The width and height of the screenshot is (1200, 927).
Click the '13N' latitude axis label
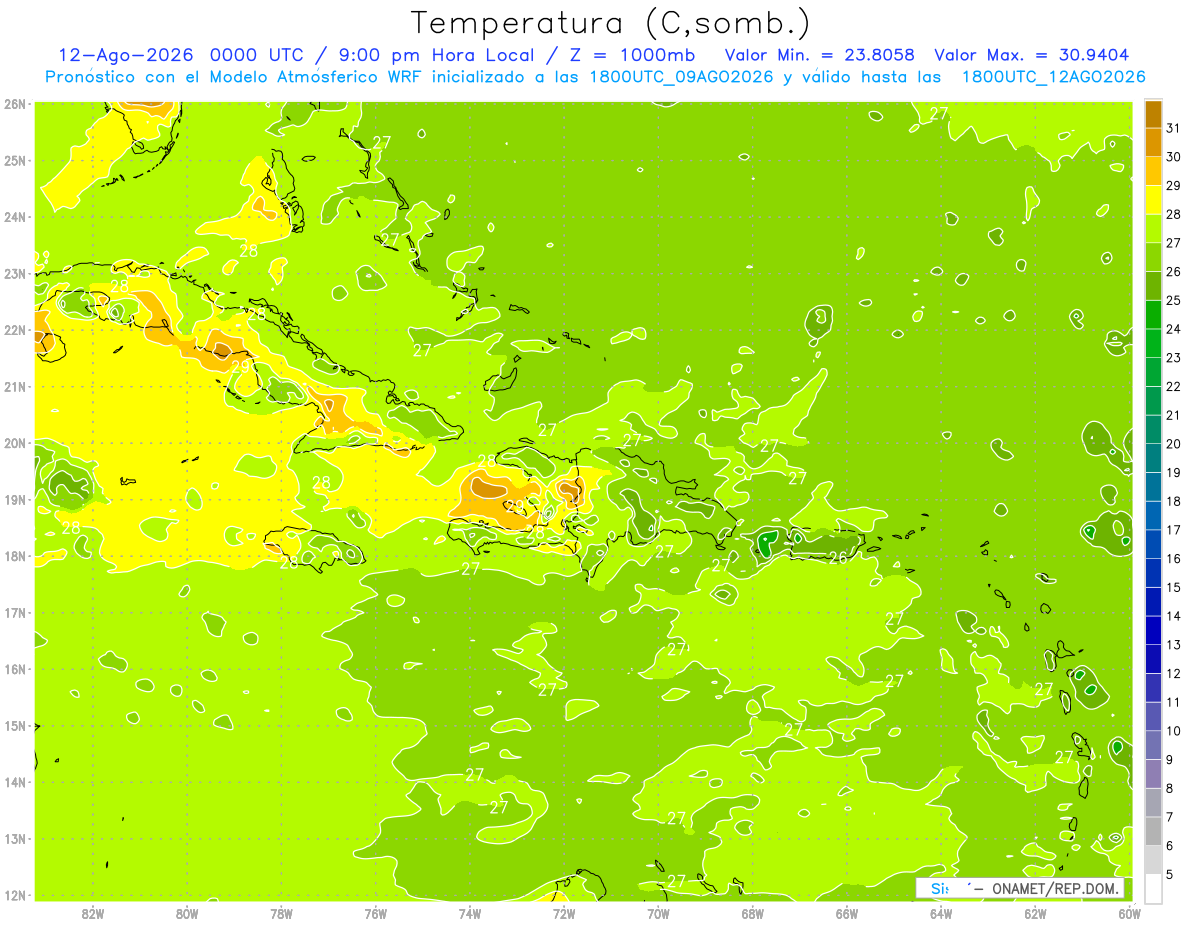(x=14, y=839)
